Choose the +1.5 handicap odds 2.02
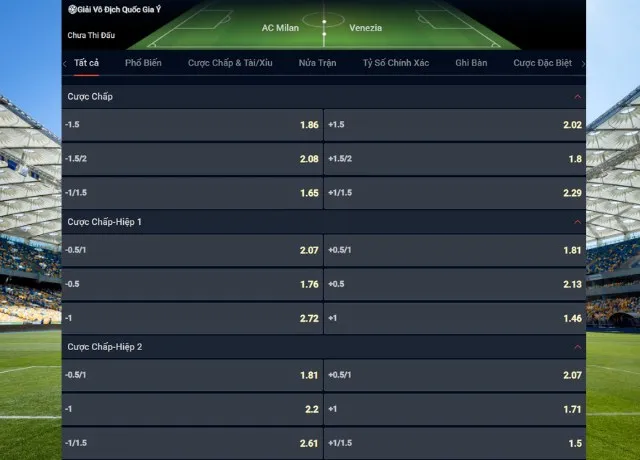The width and height of the screenshot is (640, 460). tap(454, 125)
